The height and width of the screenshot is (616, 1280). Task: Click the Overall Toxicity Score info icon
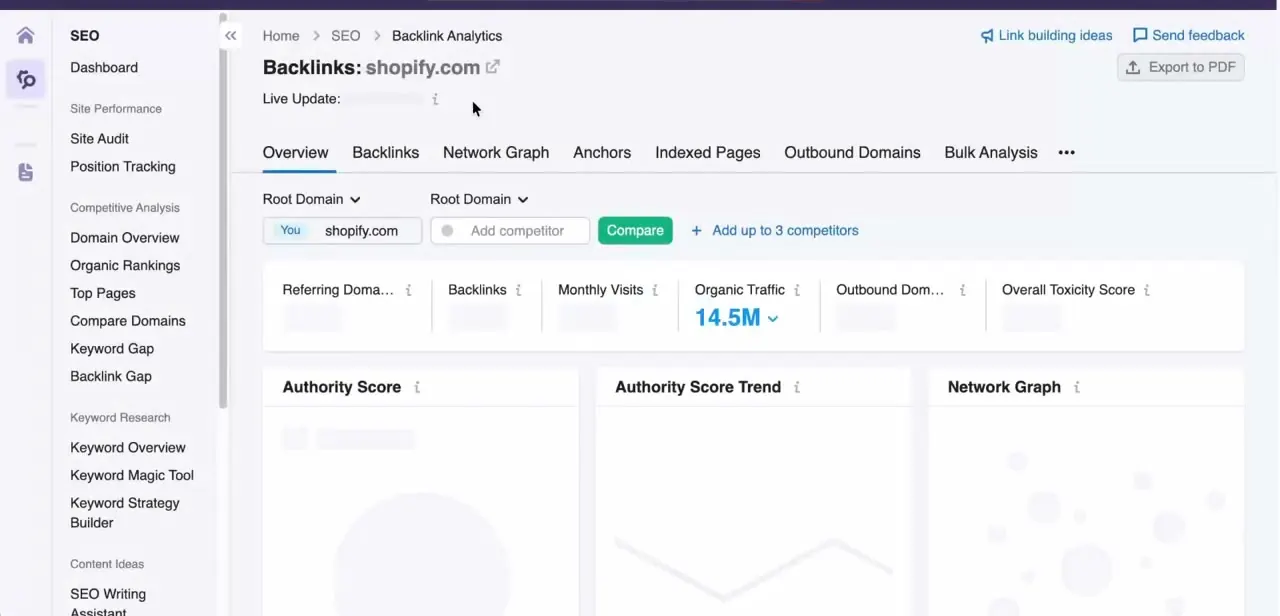[1147, 290]
